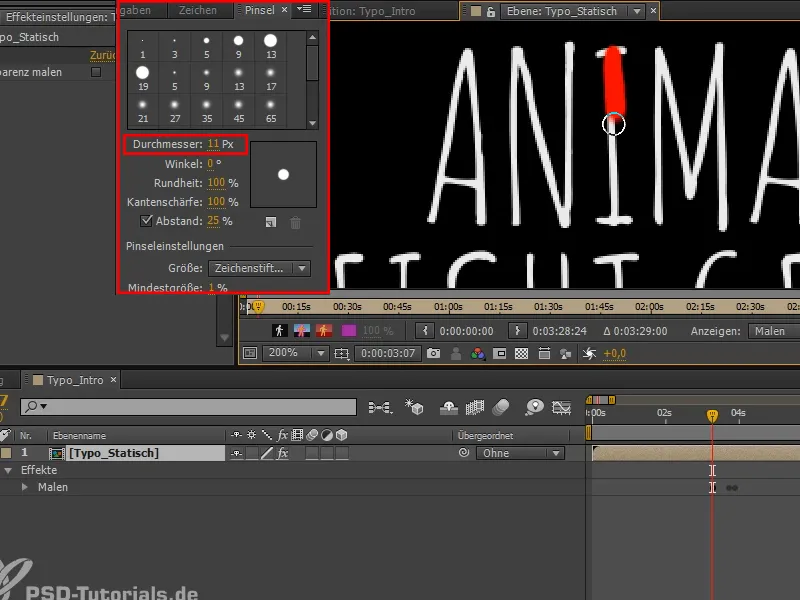Open the Pinsel panel flyout menu
Viewport: 800px width, 600px height.
305,11
